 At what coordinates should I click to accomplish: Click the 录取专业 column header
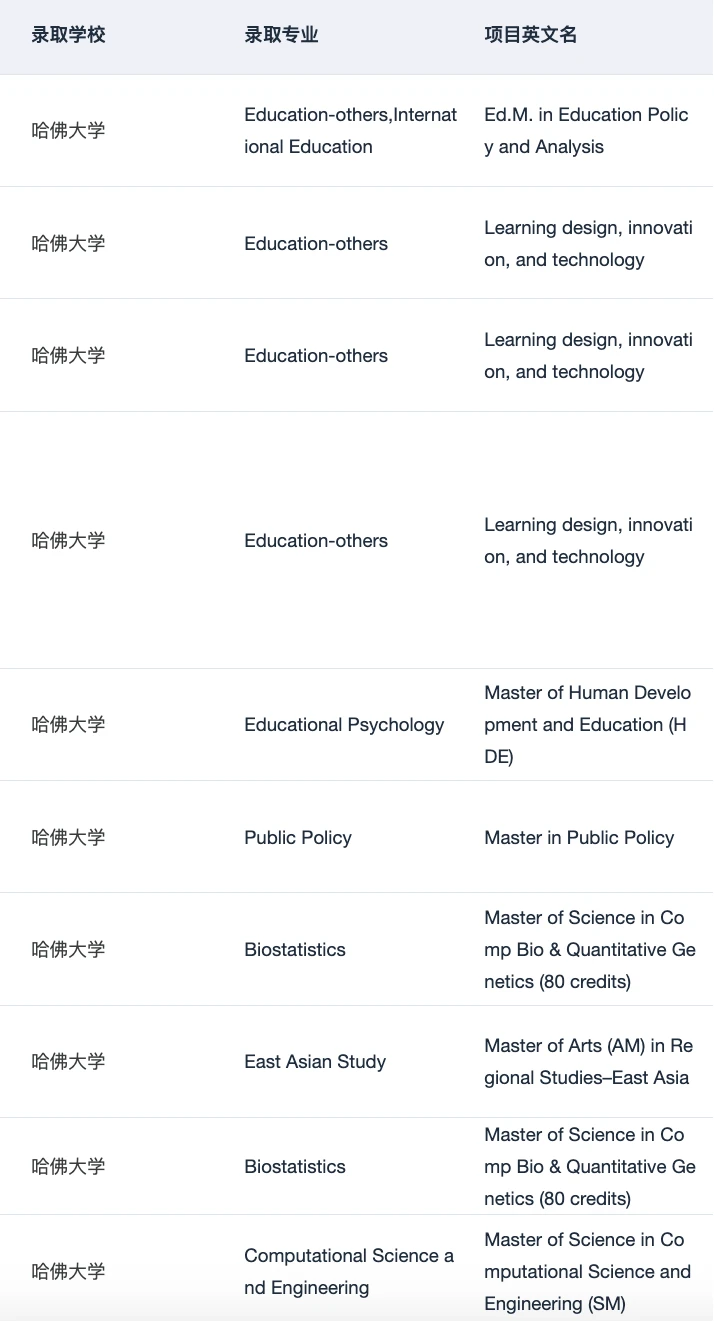click(281, 35)
